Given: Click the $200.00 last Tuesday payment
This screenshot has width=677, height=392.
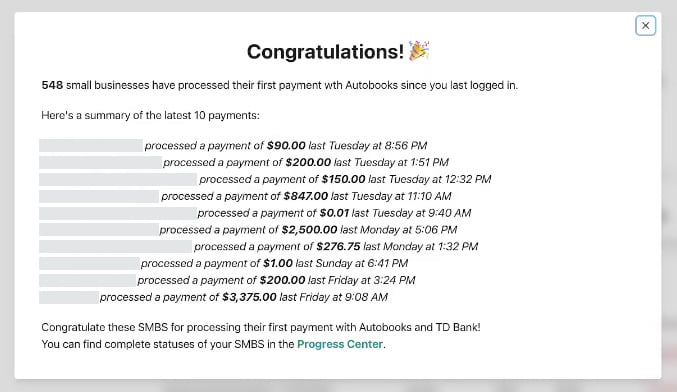Looking at the screenshot, I should (244, 162).
